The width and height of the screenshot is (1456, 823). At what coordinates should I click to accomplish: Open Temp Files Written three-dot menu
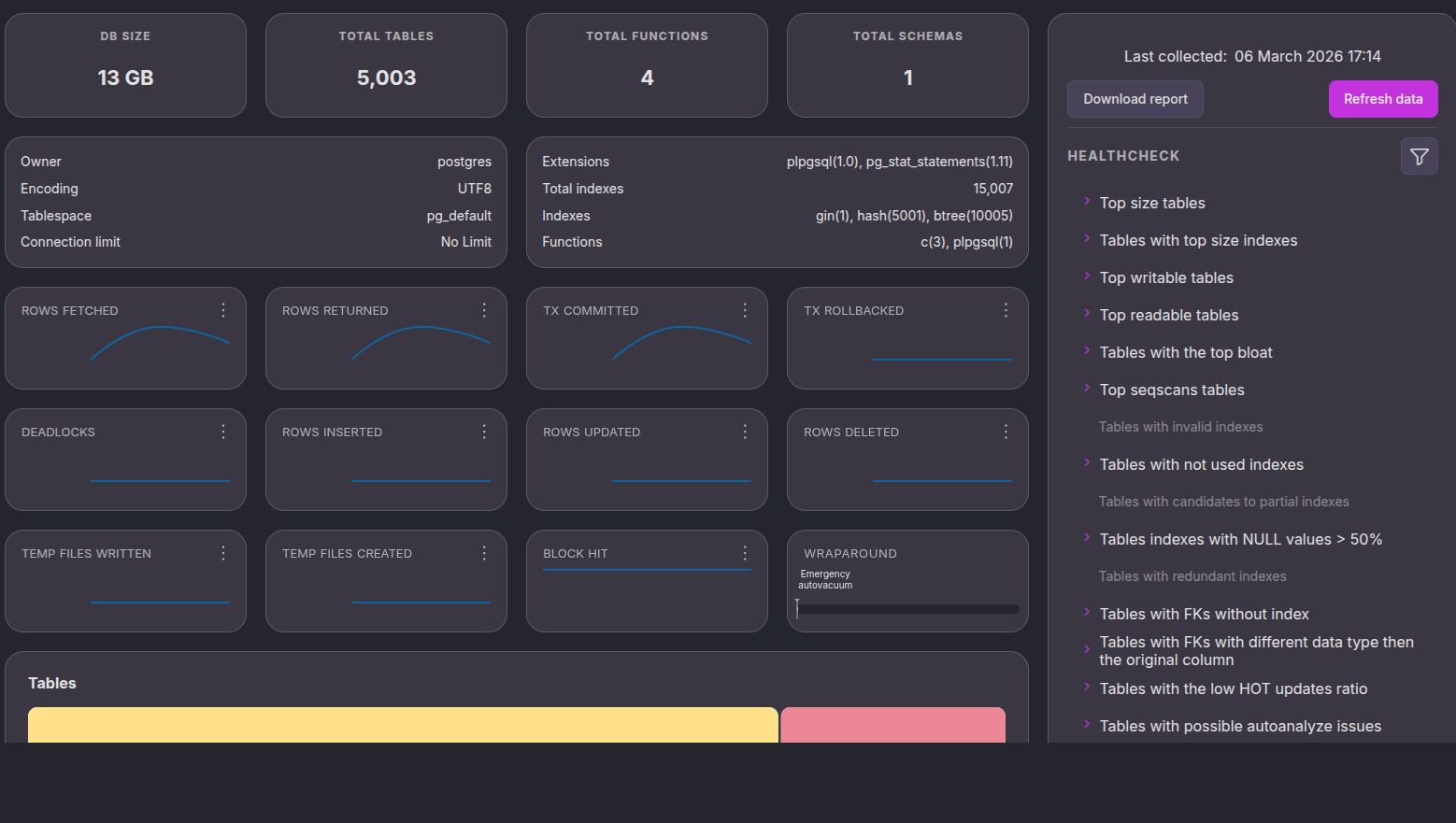click(x=223, y=553)
